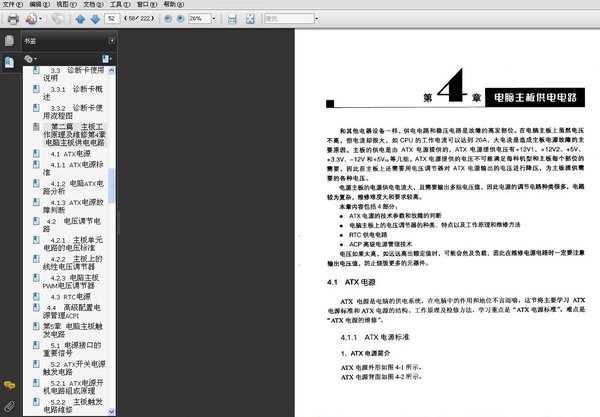Open the 窗口 (Window) menu
600x417 pixels.
[147, 4]
